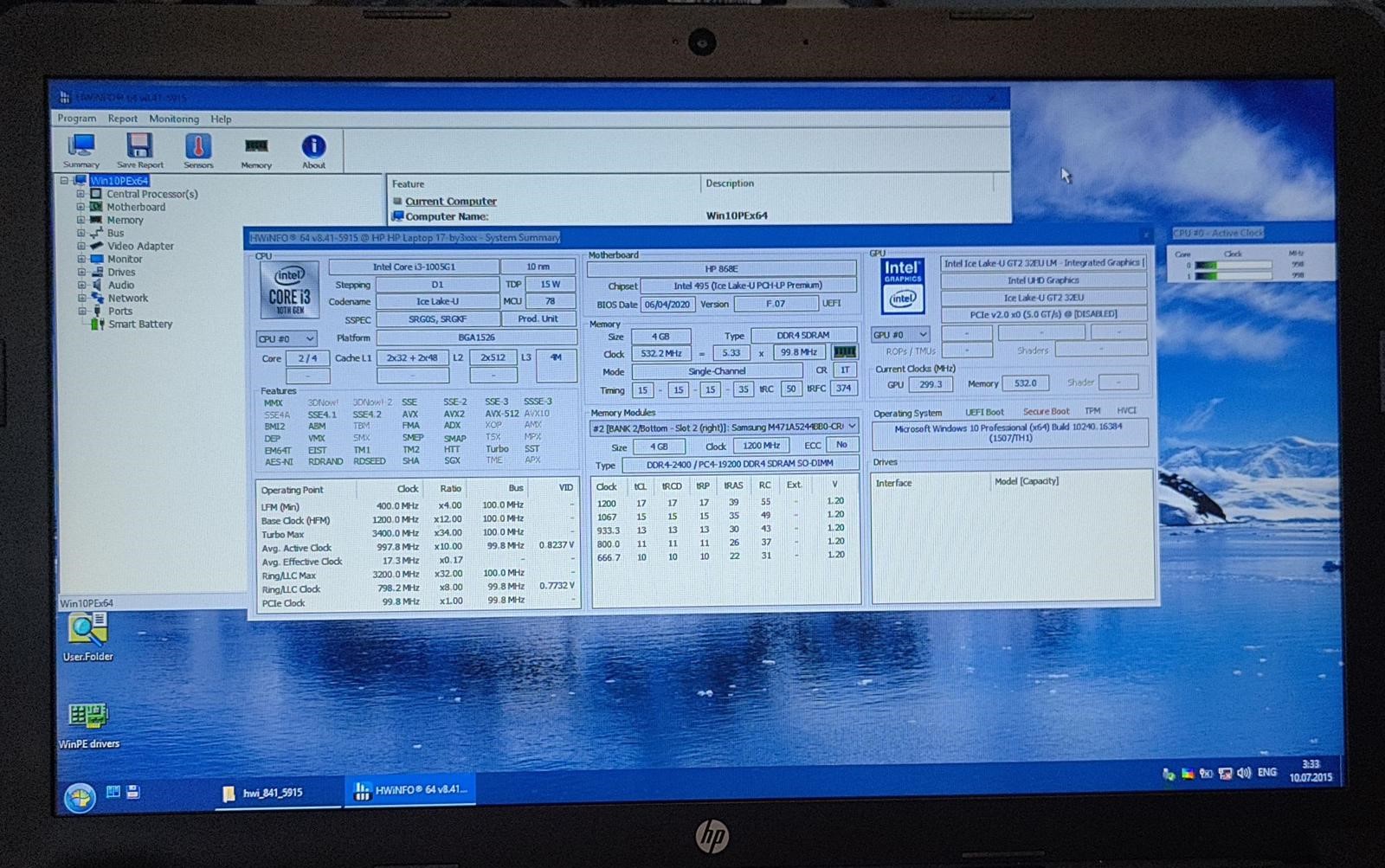Open the CPU #0 selector dropdown
Viewport: 1385px width, 868px height.
pyautogui.click(x=287, y=338)
